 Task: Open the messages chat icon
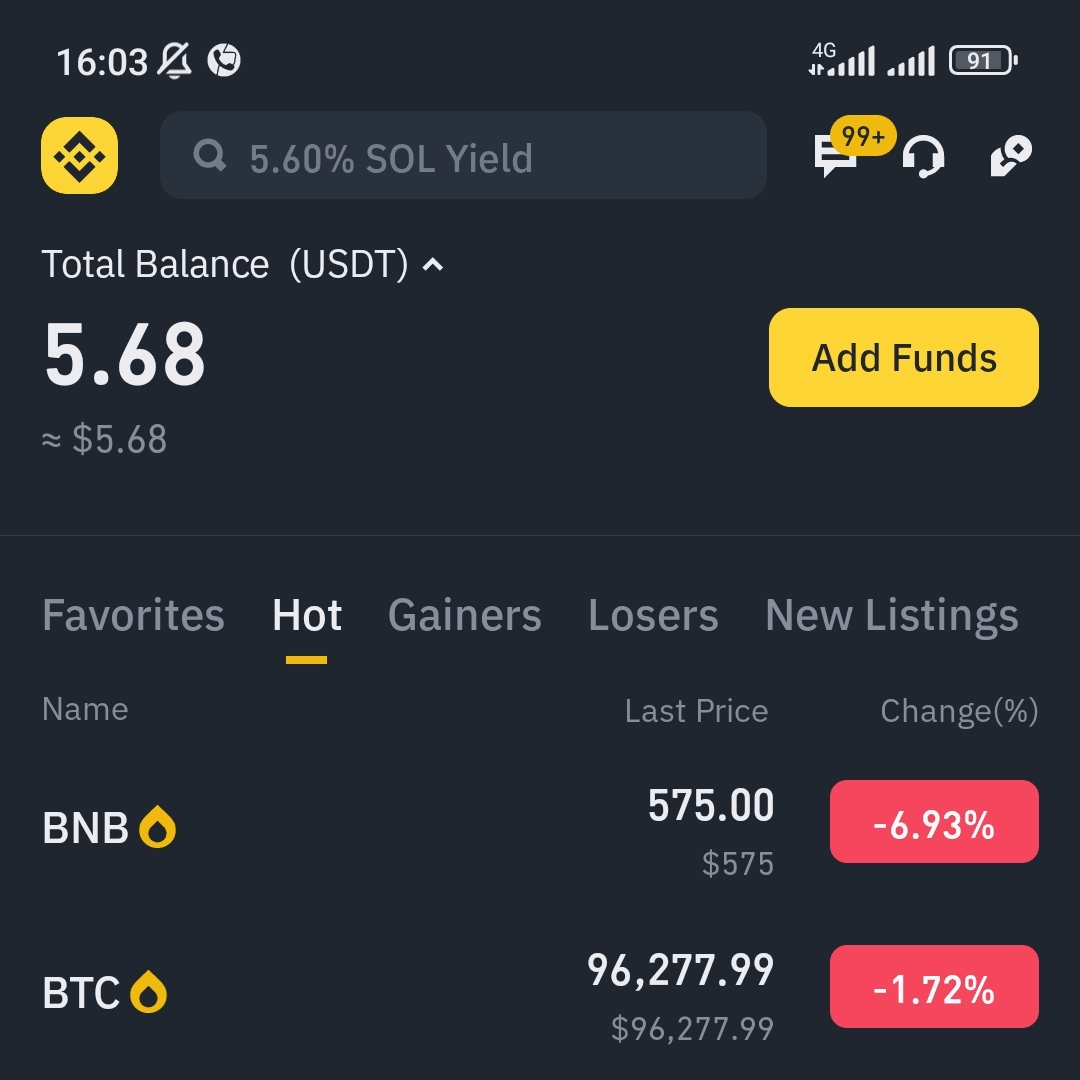[835, 156]
